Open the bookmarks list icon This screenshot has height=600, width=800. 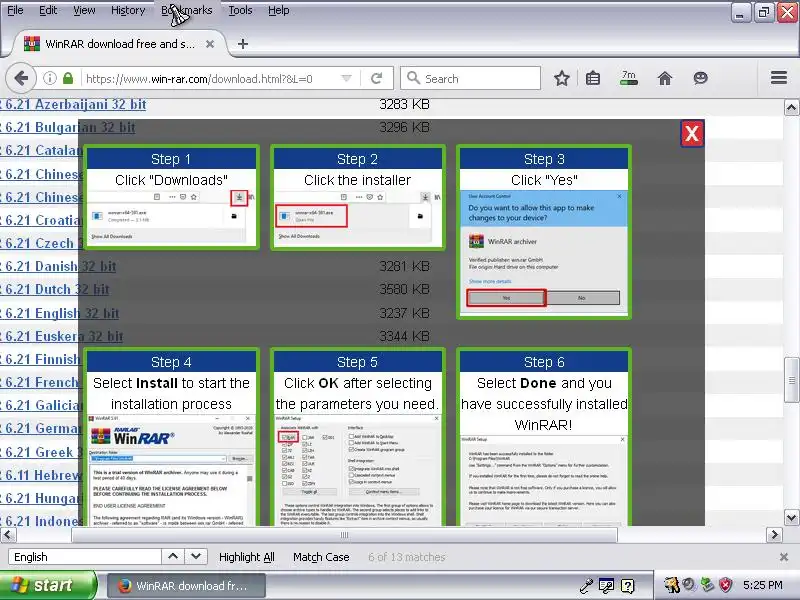593,79
